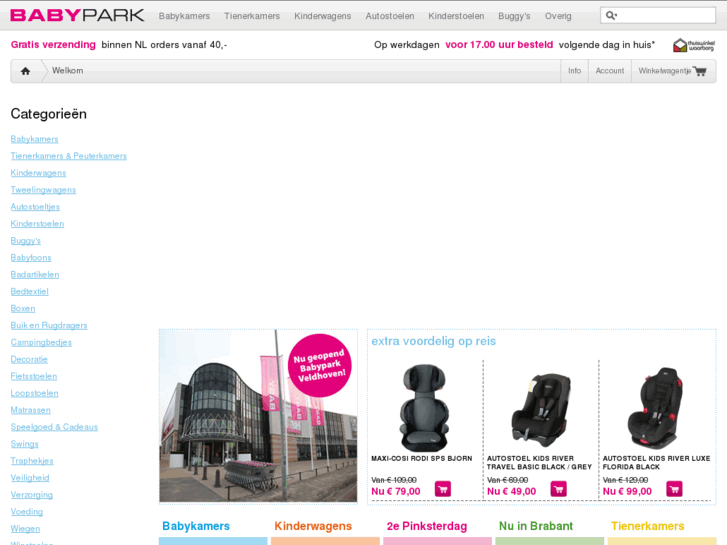This screenshot has width=727, height=545.
Task: Open Voeding category
Action: pos(26,512)
